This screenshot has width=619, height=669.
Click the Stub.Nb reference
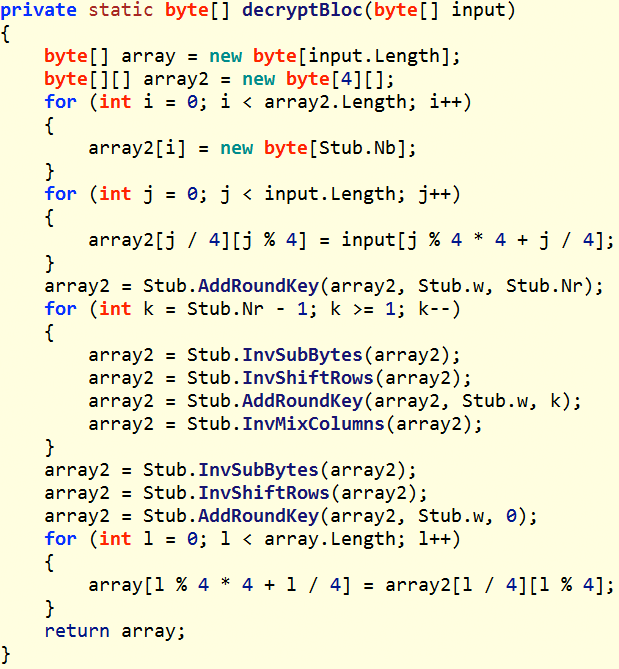(357, 148)
